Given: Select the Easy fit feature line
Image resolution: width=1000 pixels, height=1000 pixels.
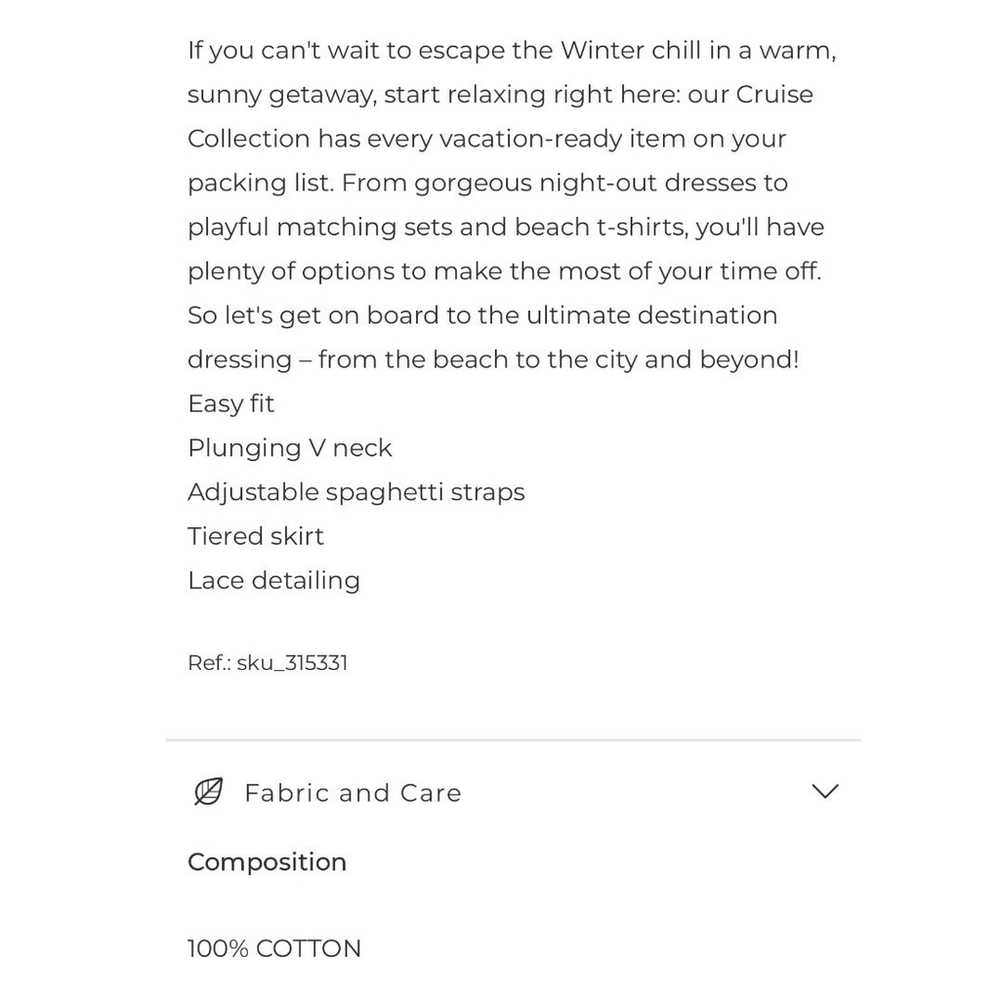Looking at the screenshot, I should coord(231,404).
